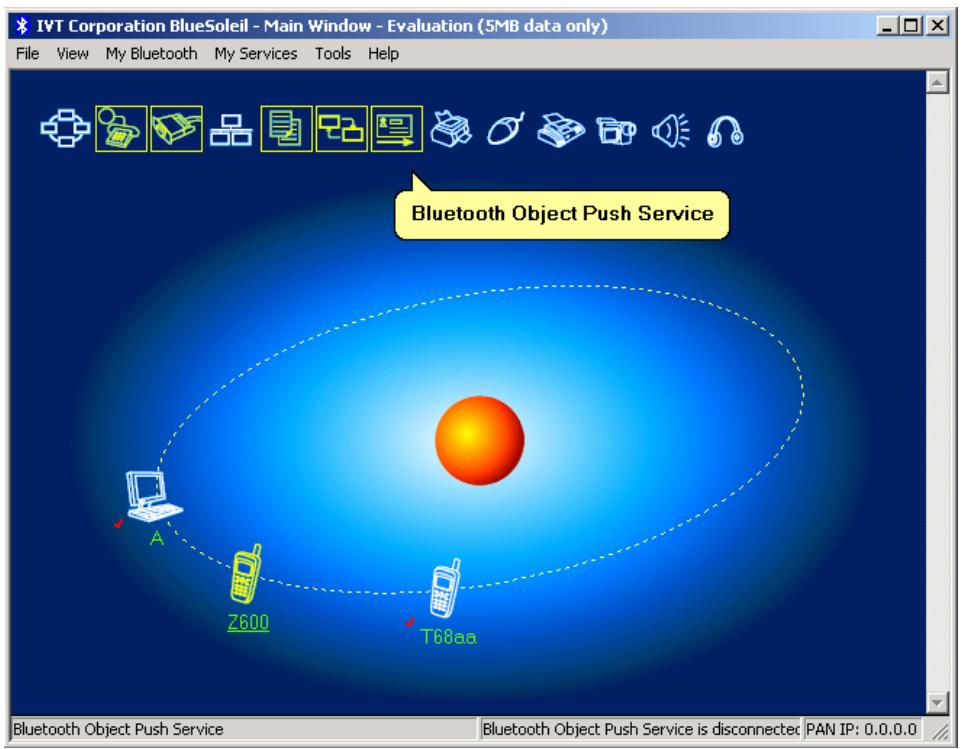
Task: Select the Bluetooth Printer service icon
Action: click(451, 129)
